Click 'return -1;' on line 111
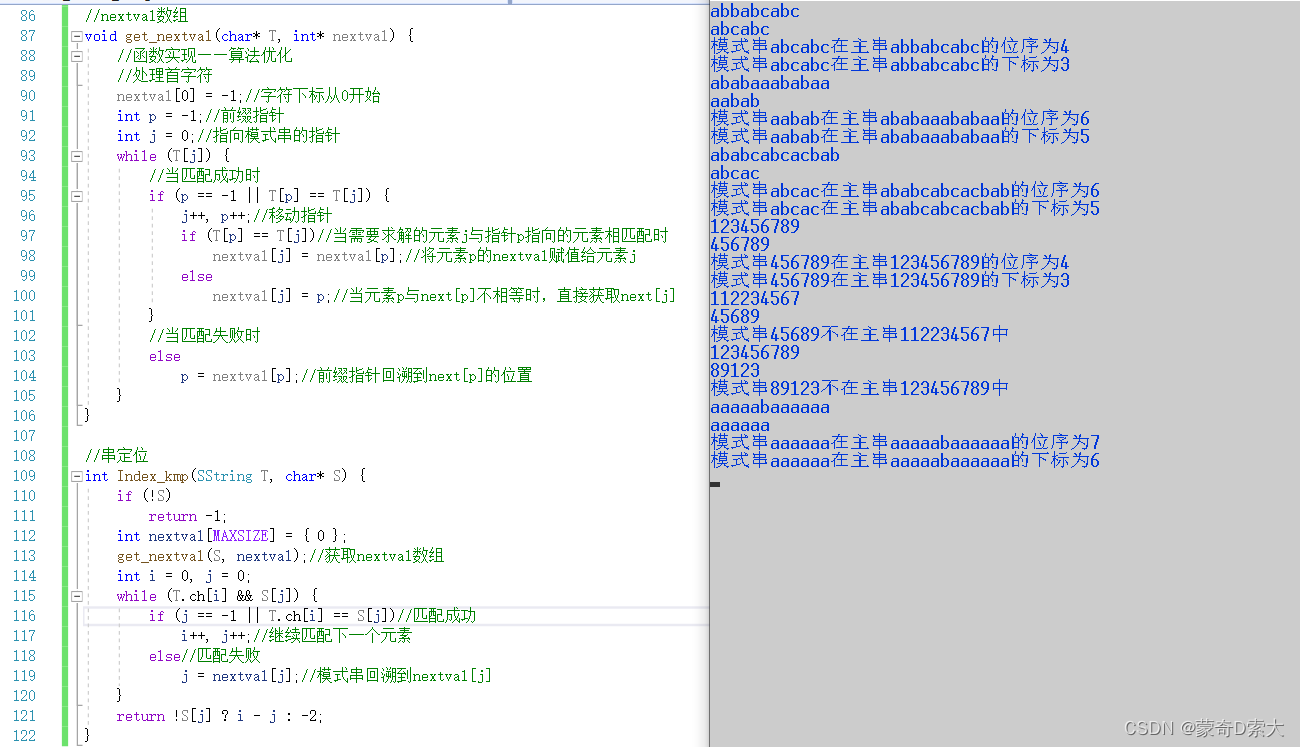Screen dimensions: 1300x747 [189, 516]
